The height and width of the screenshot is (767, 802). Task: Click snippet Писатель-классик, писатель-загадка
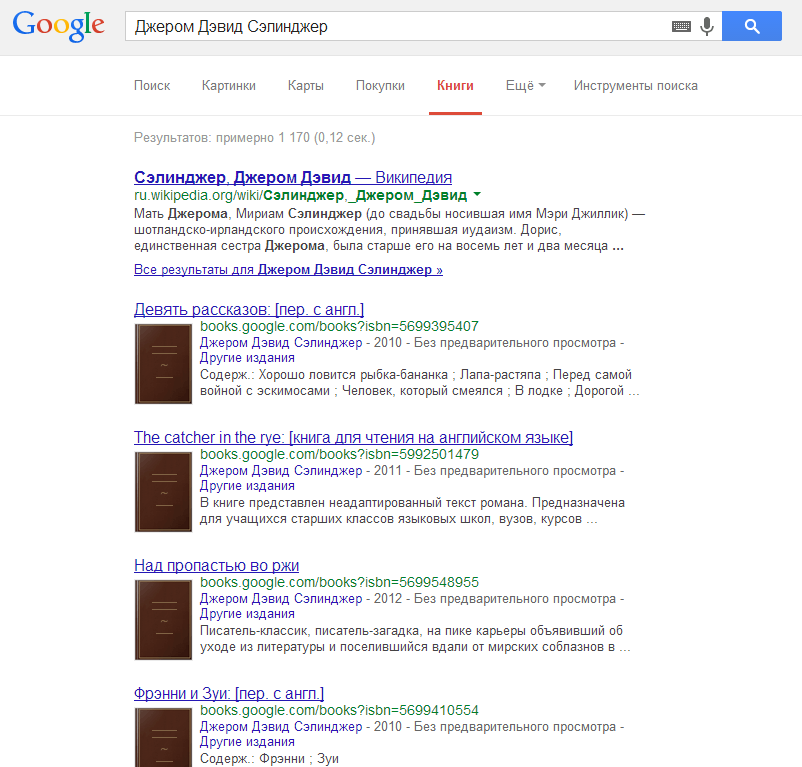415,638
